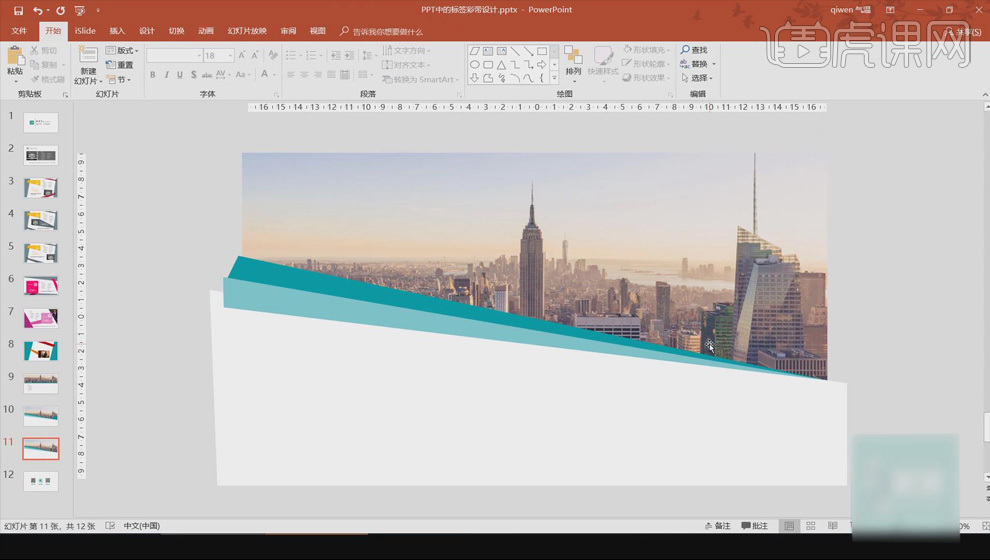This screenshot has width=990, height=560.
Task: Click the New Slide icon
Action: [88, 56]
